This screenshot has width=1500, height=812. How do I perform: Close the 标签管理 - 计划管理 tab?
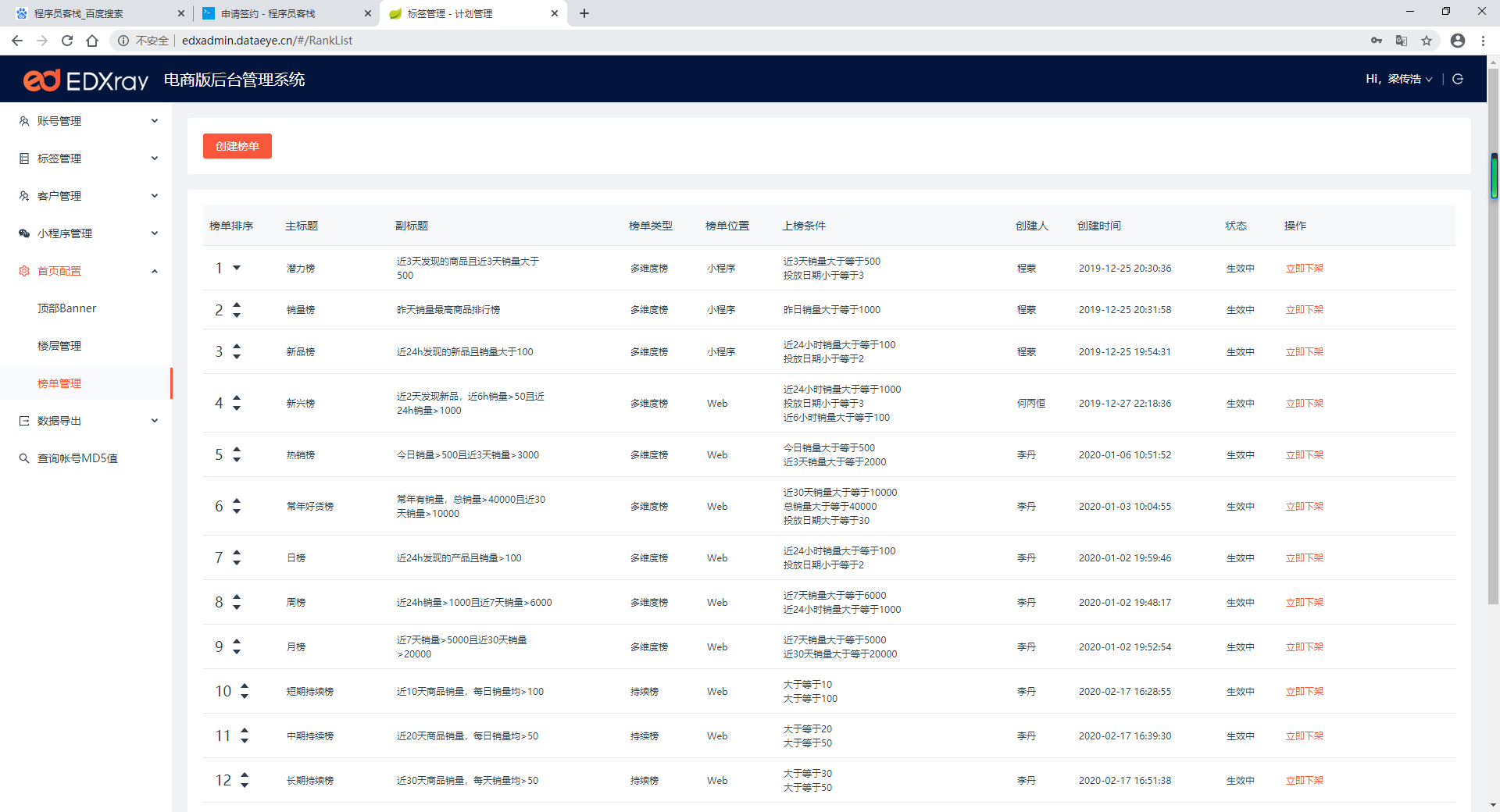555,13
